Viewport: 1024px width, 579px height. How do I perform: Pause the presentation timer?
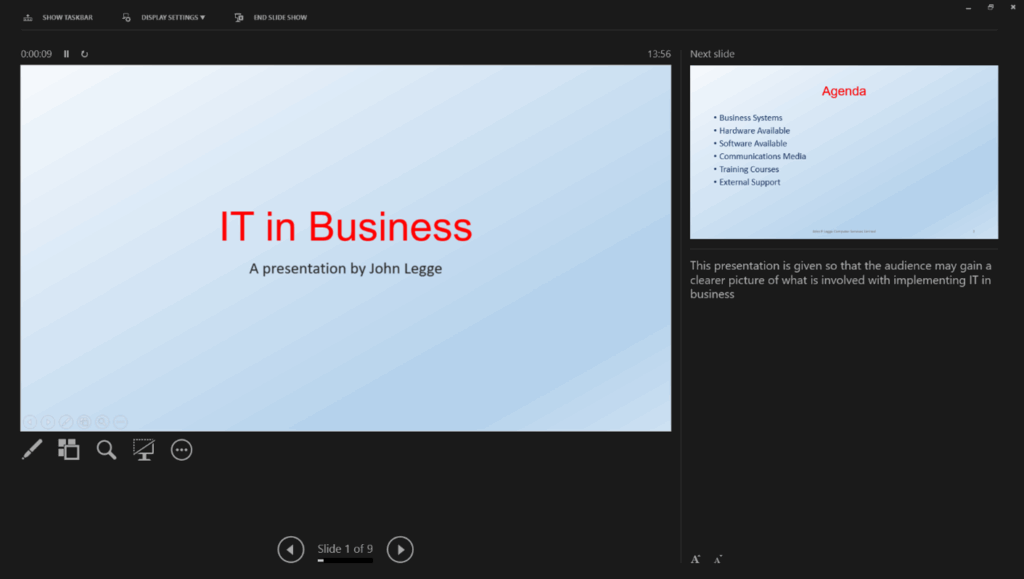click(66, 54)
